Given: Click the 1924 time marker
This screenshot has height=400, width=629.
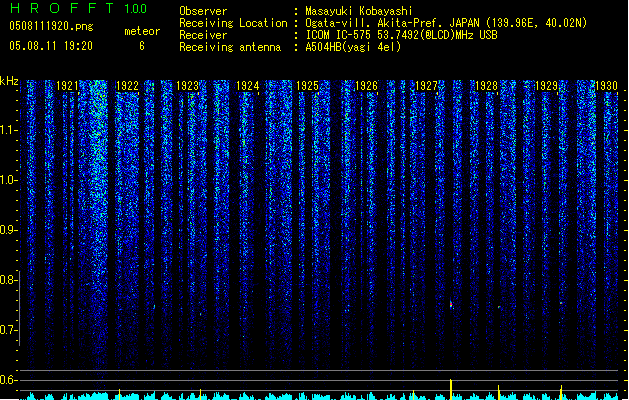Looking at the screenshot, I should coord(248,86).
